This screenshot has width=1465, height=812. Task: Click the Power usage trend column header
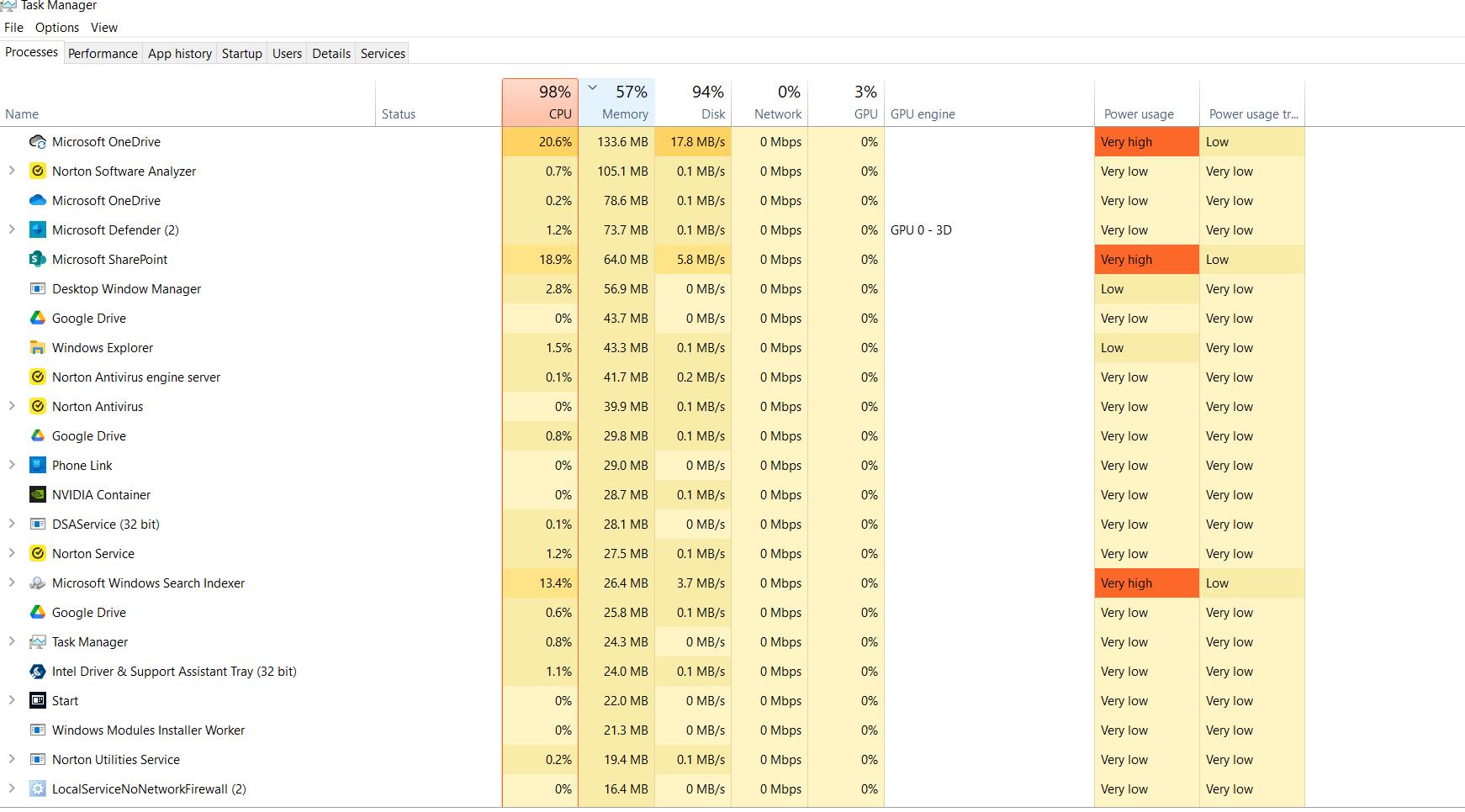[x=1252, y=103]
